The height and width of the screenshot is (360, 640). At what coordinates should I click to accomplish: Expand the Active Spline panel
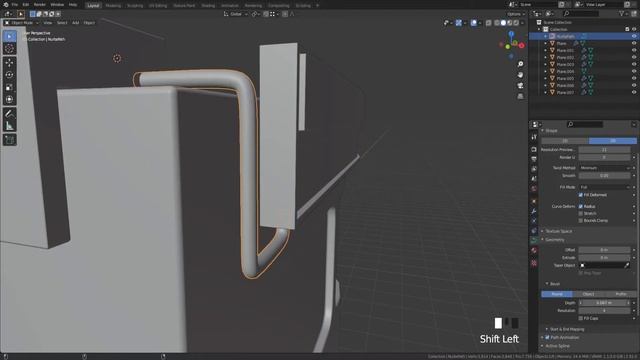coord(556,346)
